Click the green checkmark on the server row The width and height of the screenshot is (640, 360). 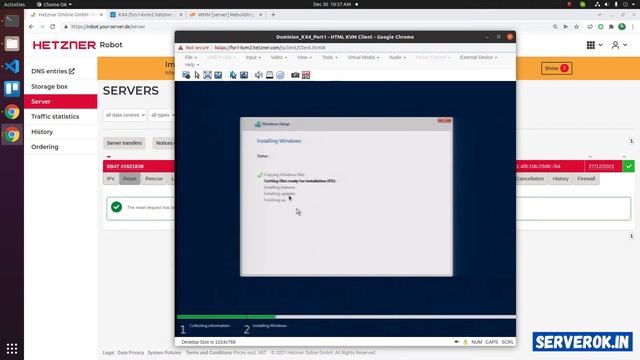629,166
